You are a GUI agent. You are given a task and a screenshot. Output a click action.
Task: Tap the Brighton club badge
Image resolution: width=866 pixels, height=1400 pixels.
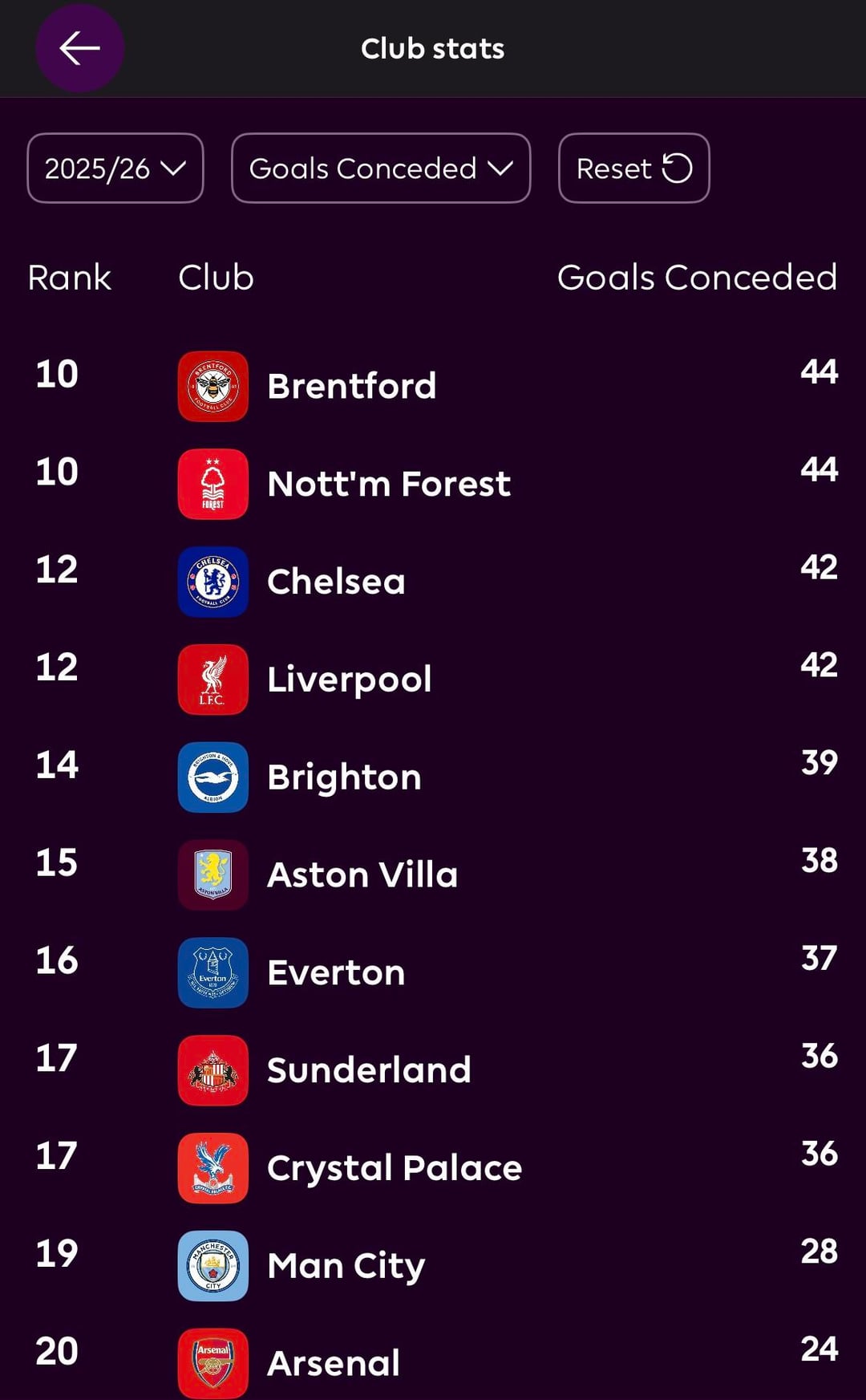coord(213,777)
